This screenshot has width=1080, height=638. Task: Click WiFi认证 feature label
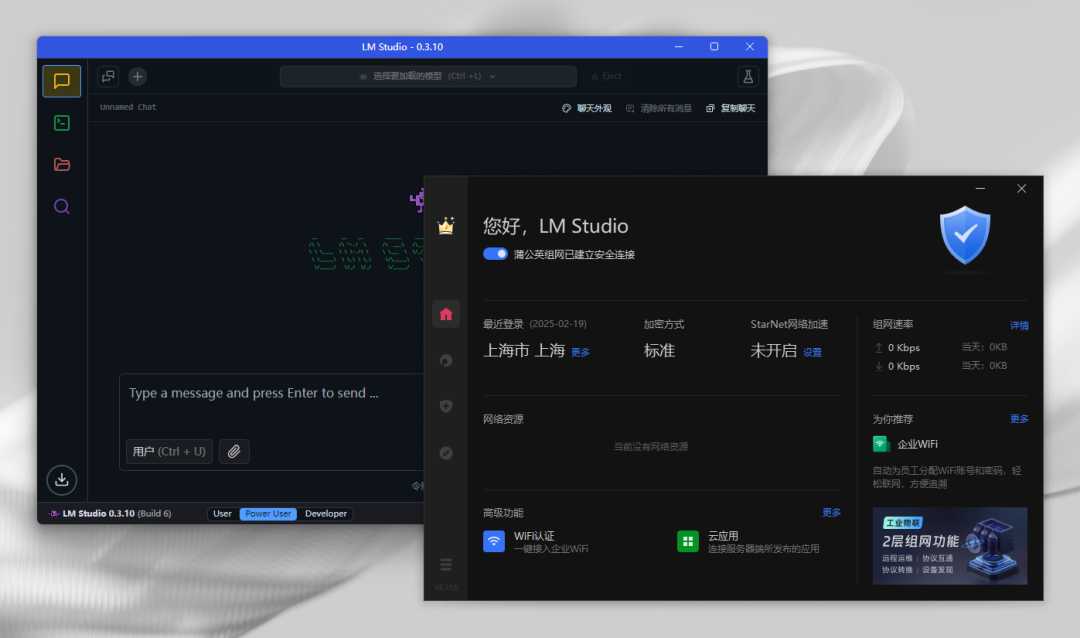(x=534, y=536)
